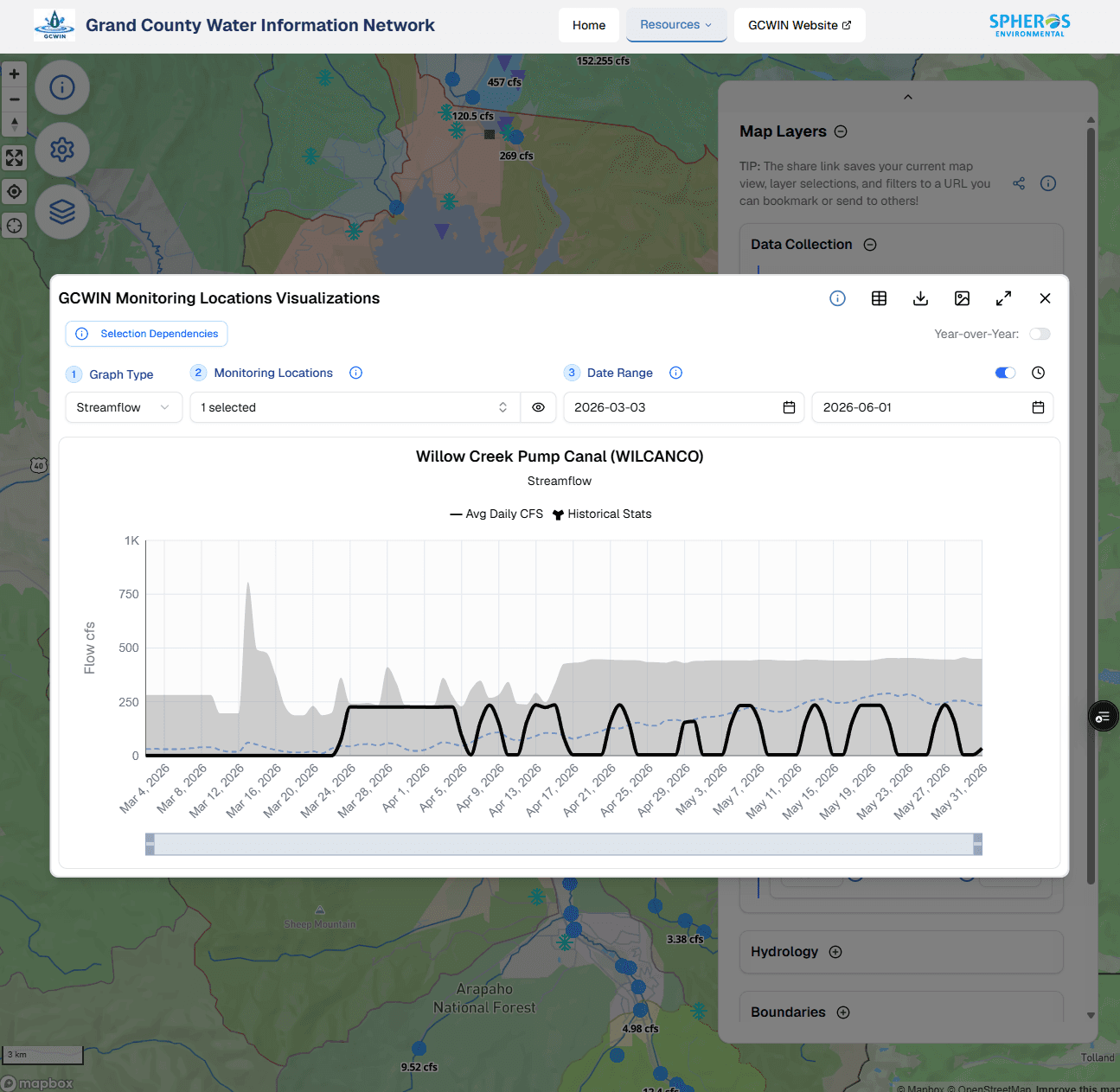
Task: Expand the visualization dialog to fullscreen
Action: pyautogui.click(x=1003, y=298)
